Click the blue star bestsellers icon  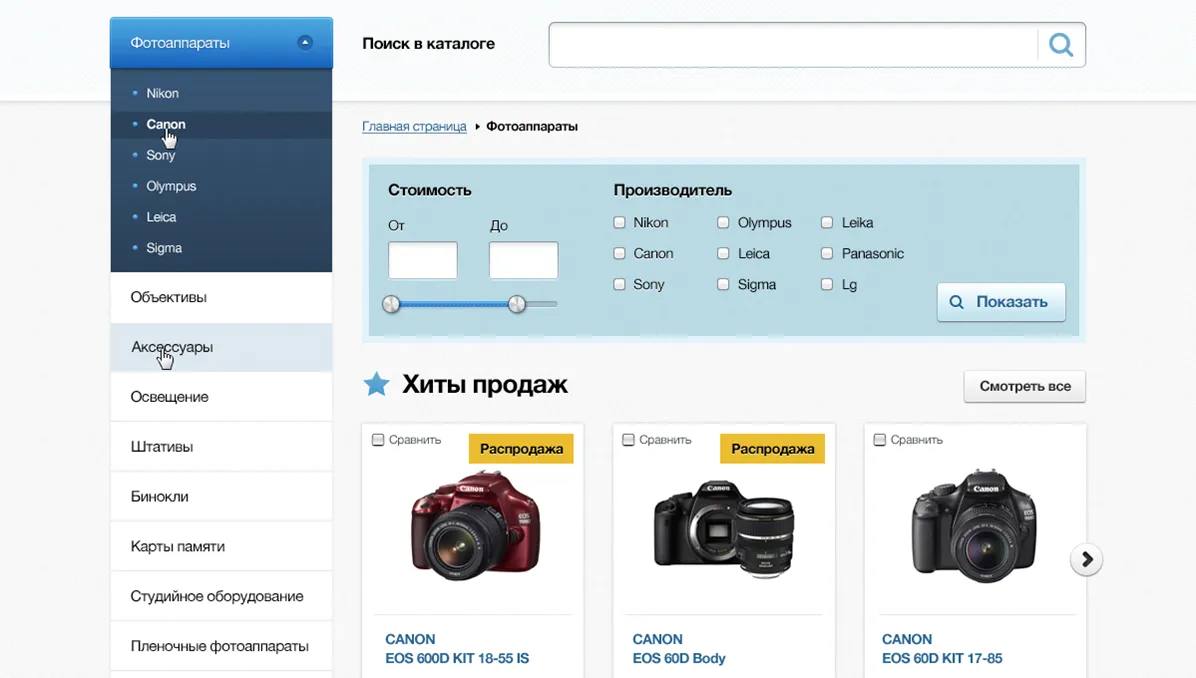click(x=376, y=384)
